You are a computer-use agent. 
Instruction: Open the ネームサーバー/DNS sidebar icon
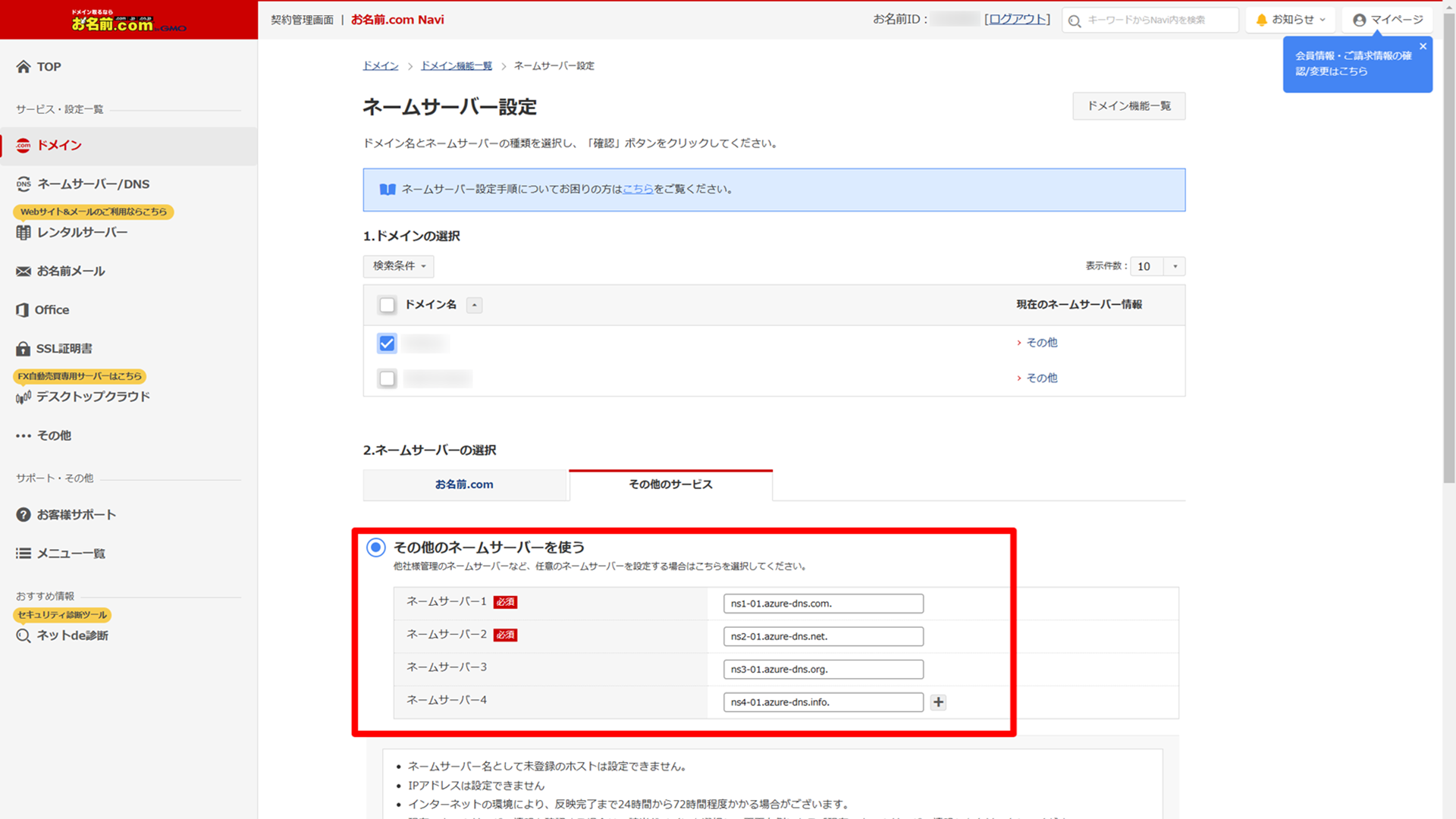(x=24, y=184)
